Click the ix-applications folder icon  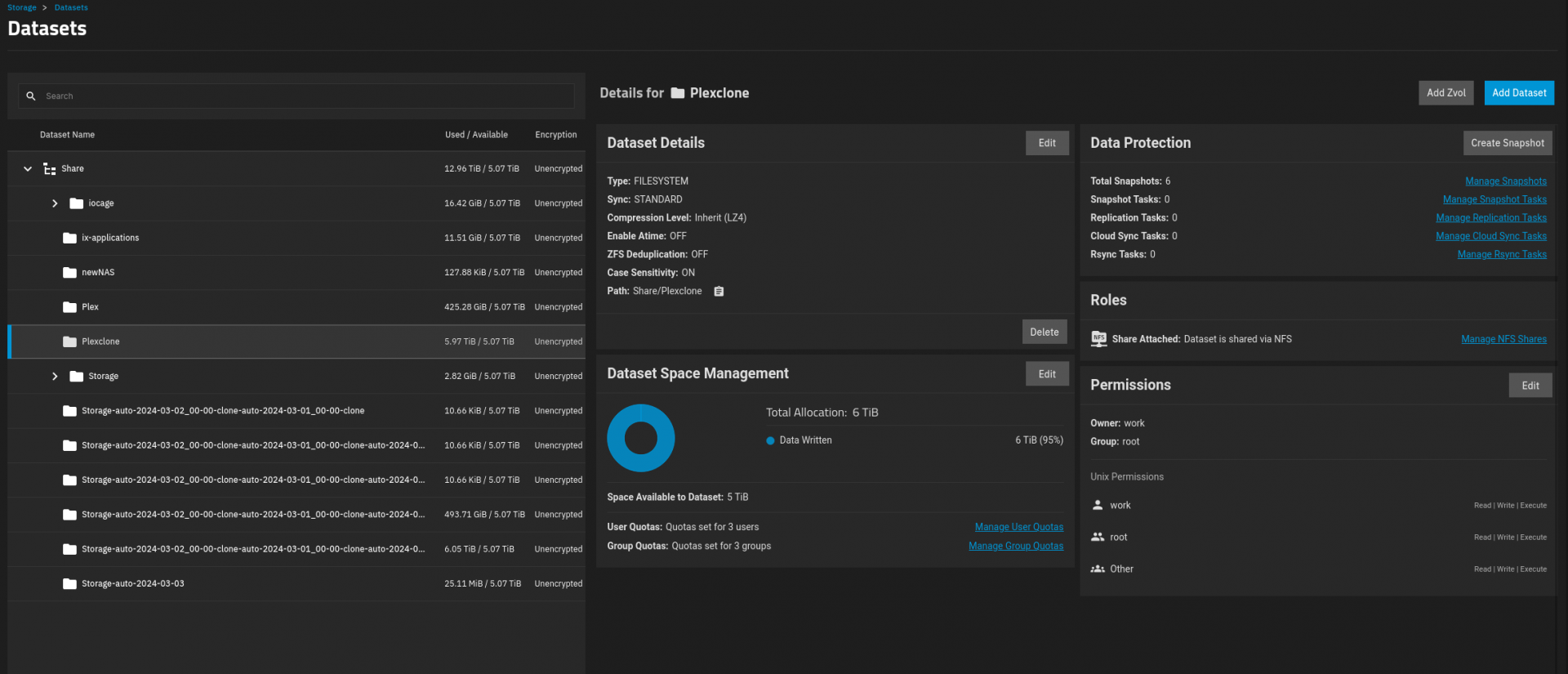69,238
